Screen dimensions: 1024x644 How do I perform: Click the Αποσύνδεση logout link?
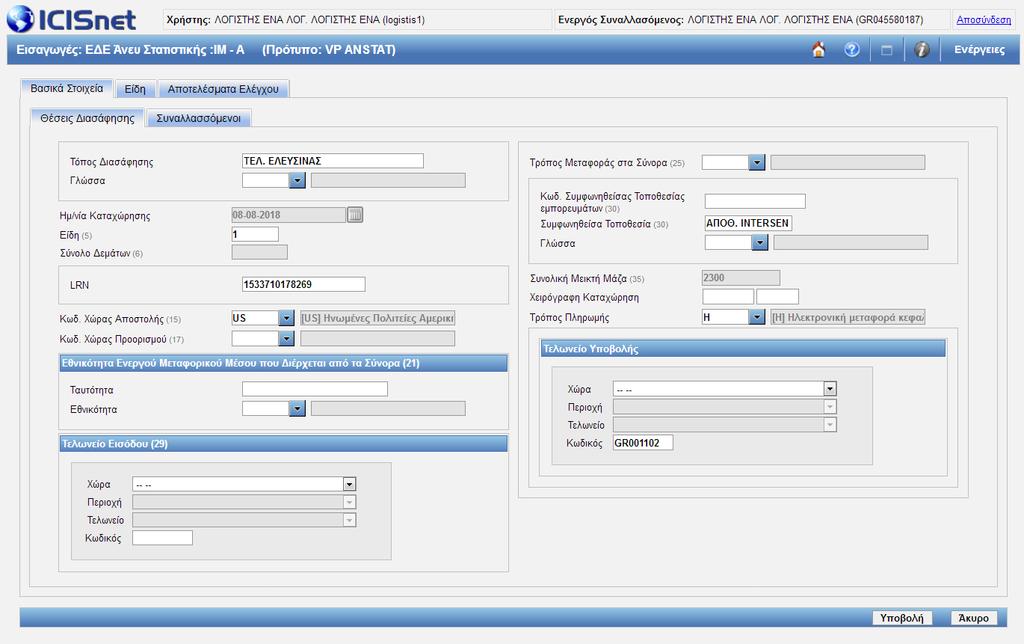click(984, 20)
